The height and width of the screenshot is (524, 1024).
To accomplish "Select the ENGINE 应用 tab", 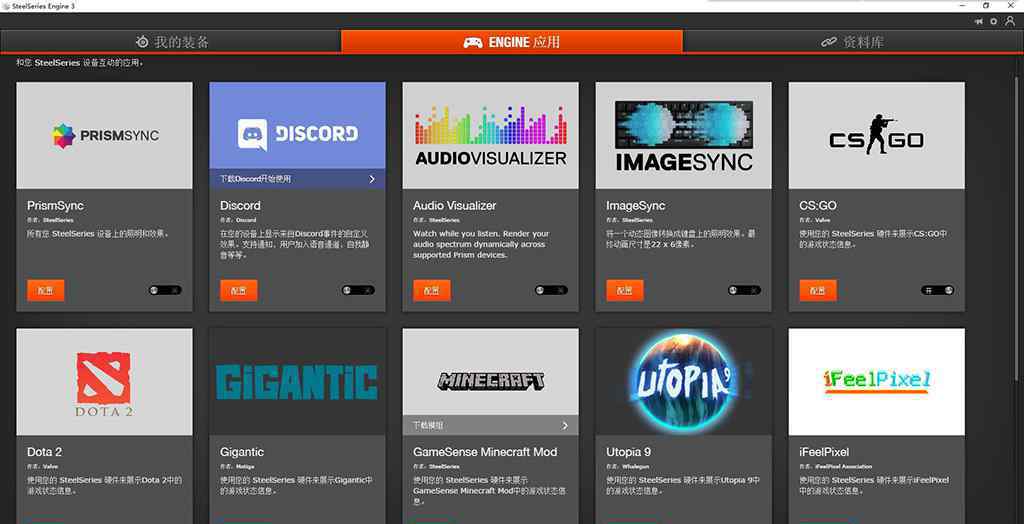I will click(x=512, y=42).
